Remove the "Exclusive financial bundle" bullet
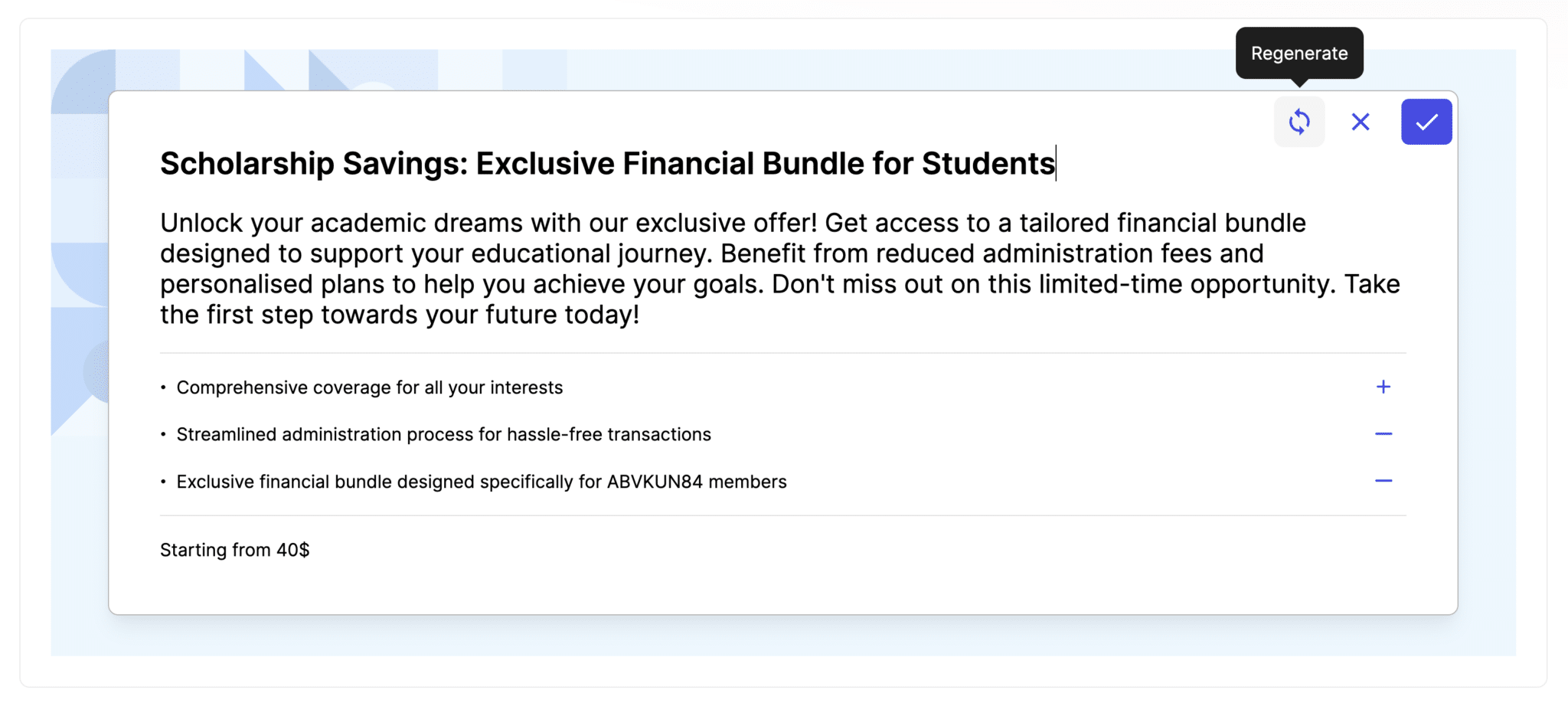Image resolution: width=1568 pixels, height=706 pixels. [x=1383, y=481]
